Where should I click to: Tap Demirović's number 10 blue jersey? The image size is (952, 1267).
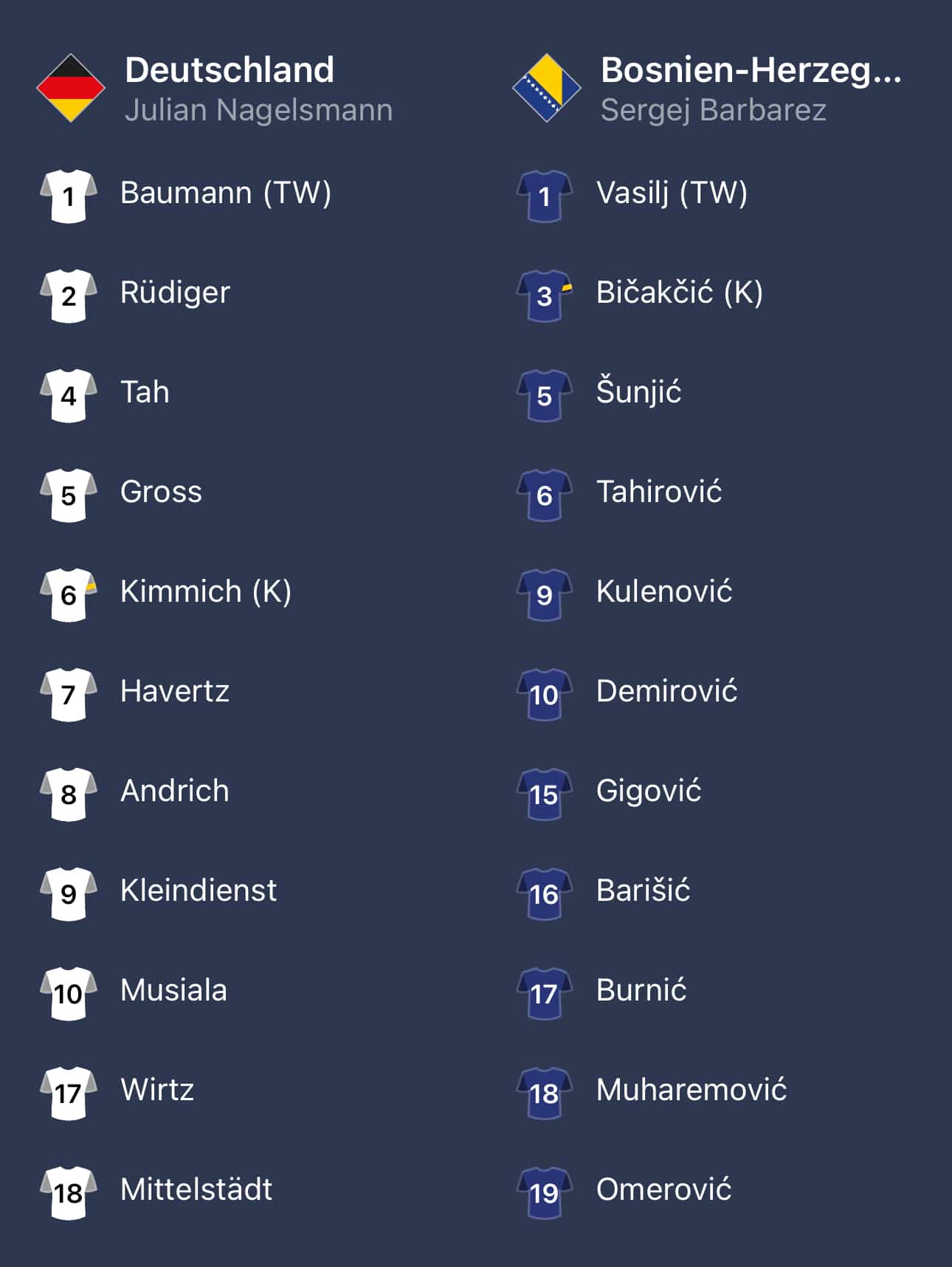pos(545,694)
